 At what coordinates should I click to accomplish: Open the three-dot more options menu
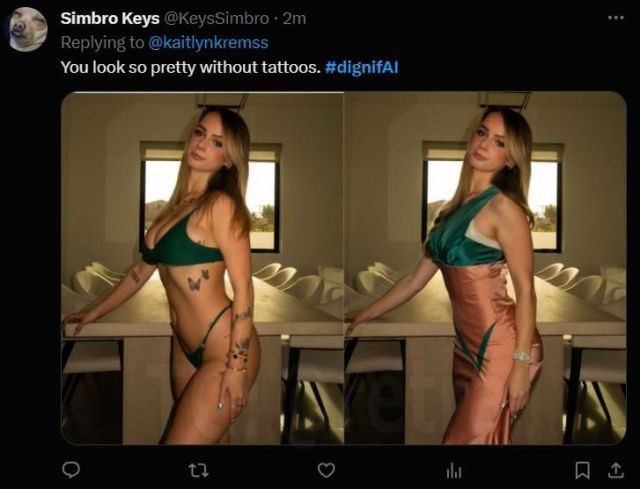[614, 18]
